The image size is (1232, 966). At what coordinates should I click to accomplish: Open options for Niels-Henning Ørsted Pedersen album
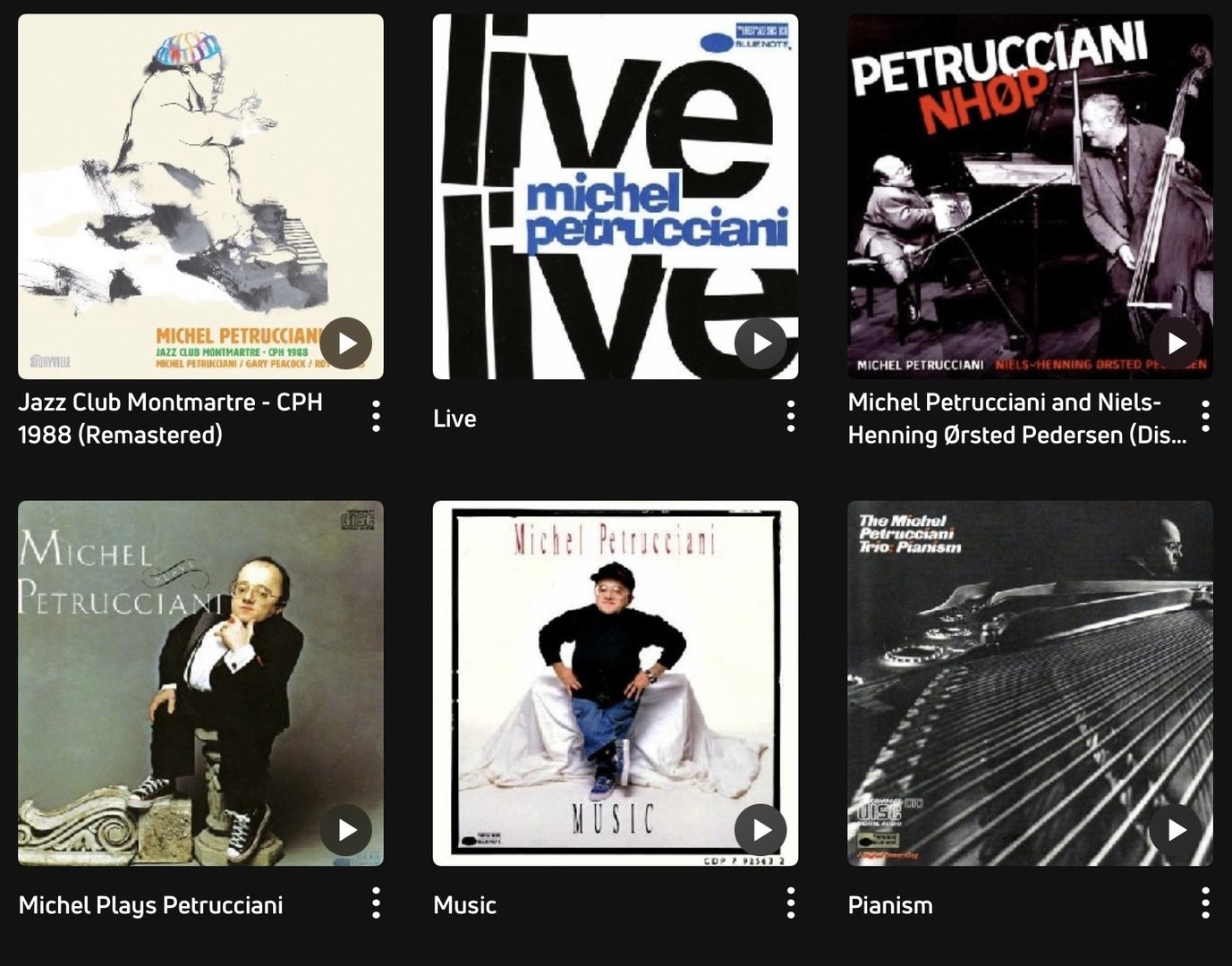click(1206, 417)
